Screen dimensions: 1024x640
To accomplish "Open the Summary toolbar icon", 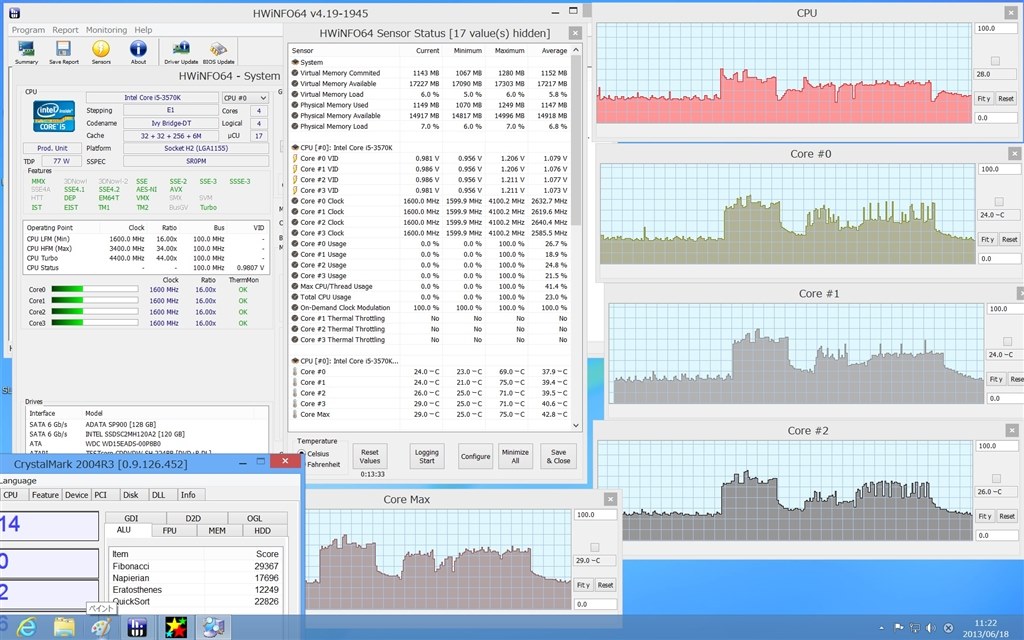I will [x=26, y=52].
